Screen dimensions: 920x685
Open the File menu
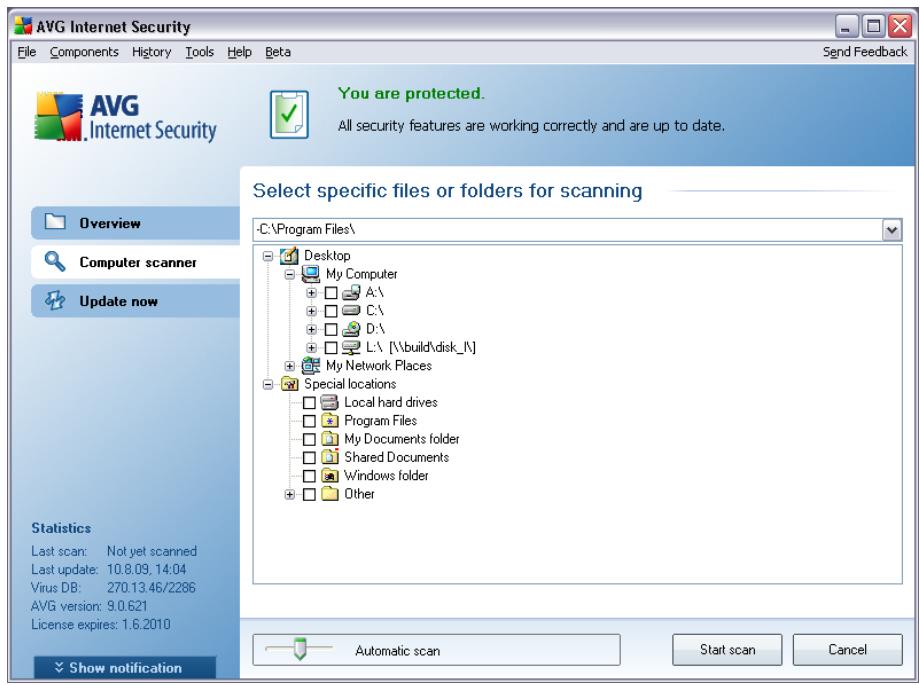26,52
